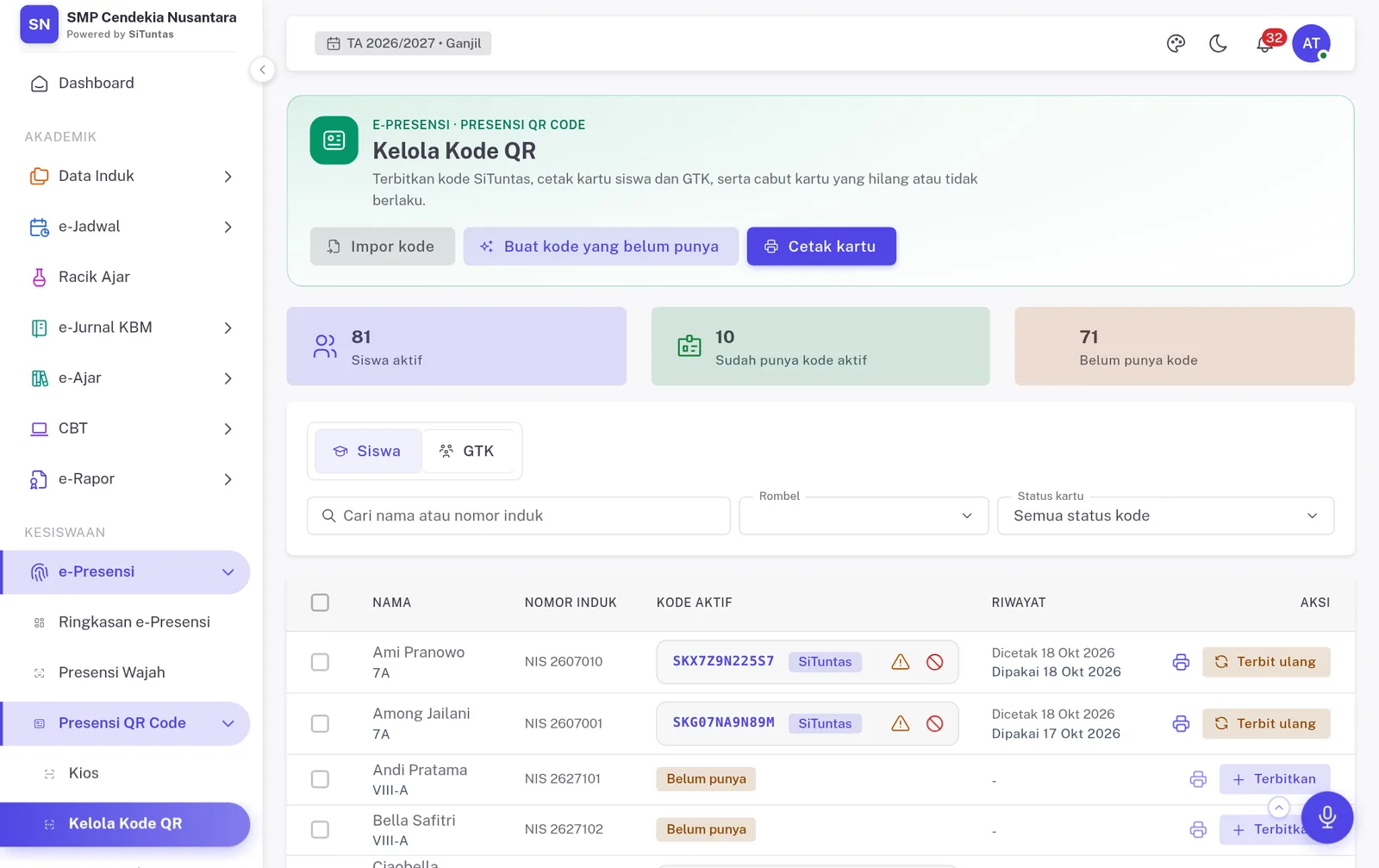Screen dimensions: 1379x868
Task: Click the Cetak kartu button
Action: click(821, 247)
